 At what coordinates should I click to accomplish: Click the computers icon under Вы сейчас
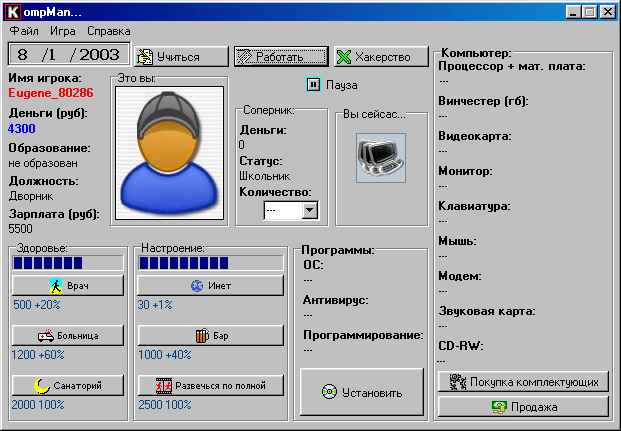click(376, 153)
